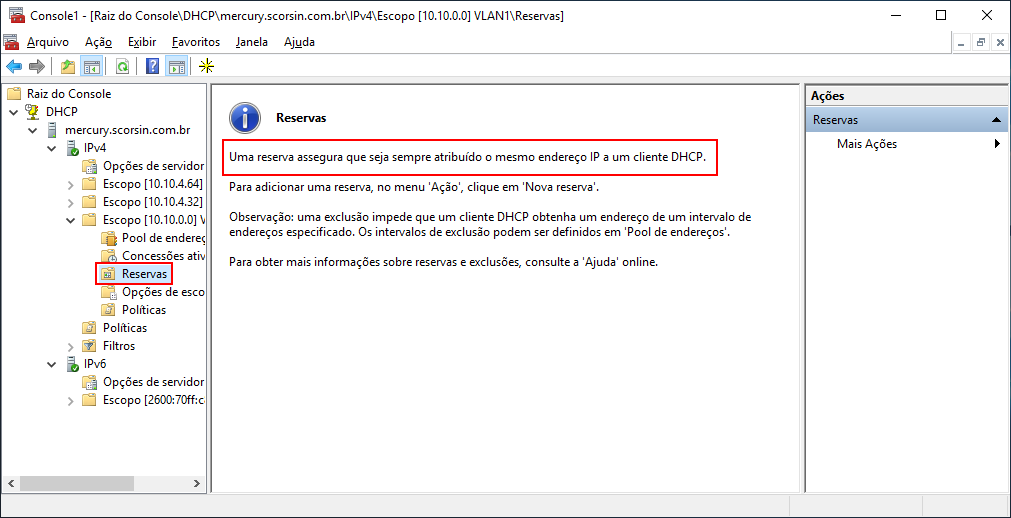
Task: Select Reservas tree item
Action: tap(144, 274)
